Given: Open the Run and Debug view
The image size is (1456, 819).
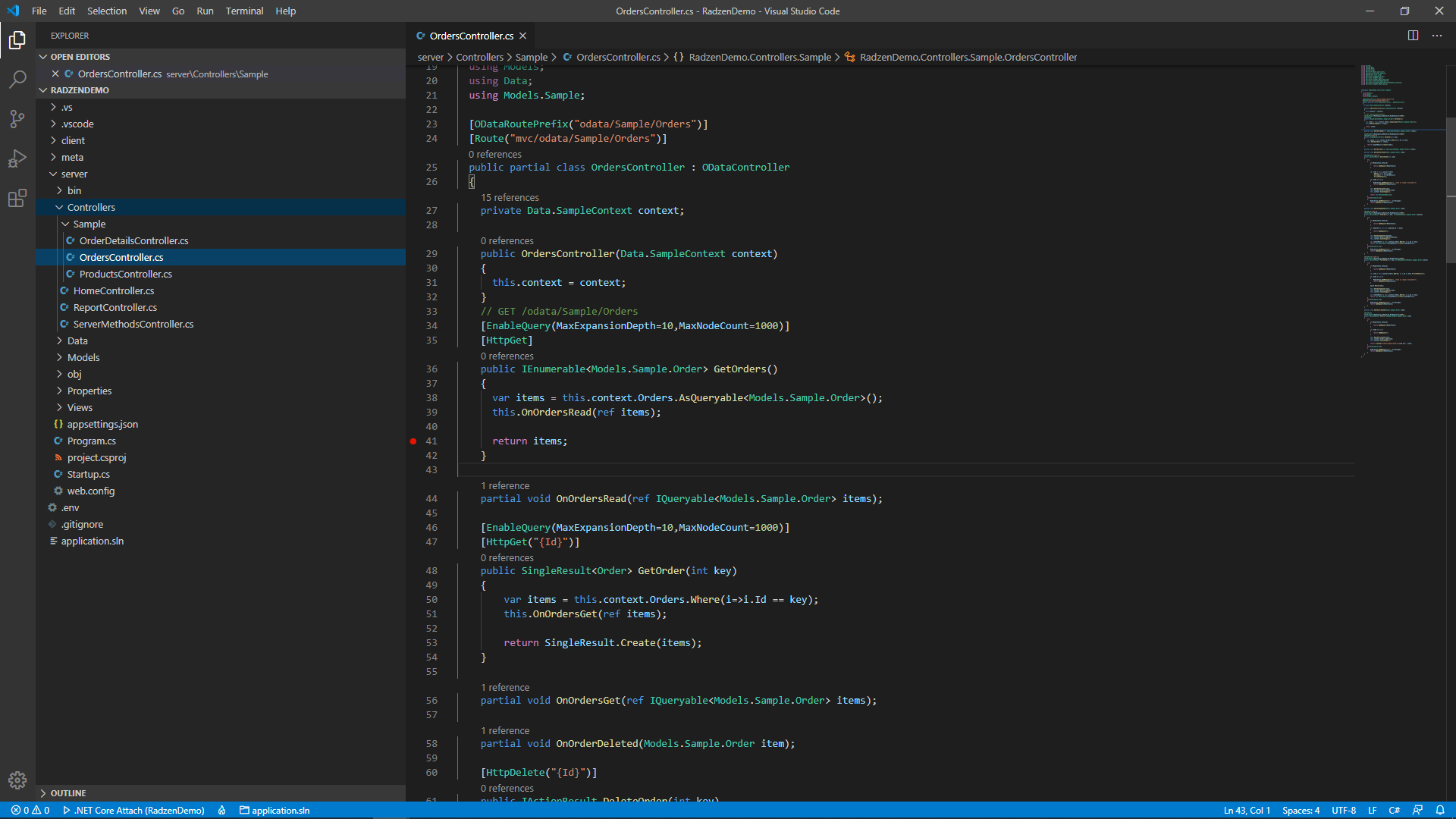Looking at the screenshot, I should coord(17,158).
